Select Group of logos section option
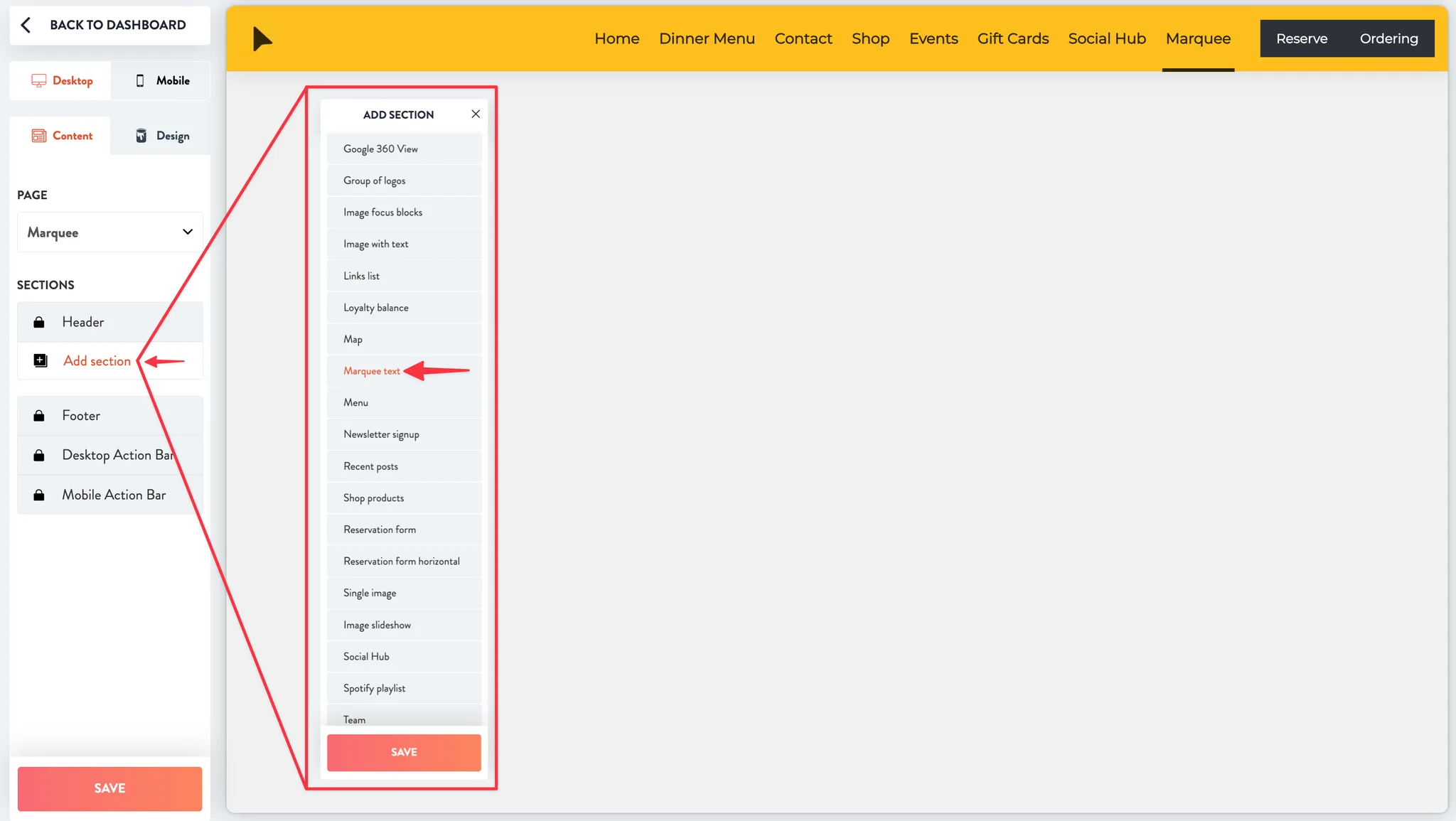The width and height of the screenshot is (1456, 821). (404, 181)
